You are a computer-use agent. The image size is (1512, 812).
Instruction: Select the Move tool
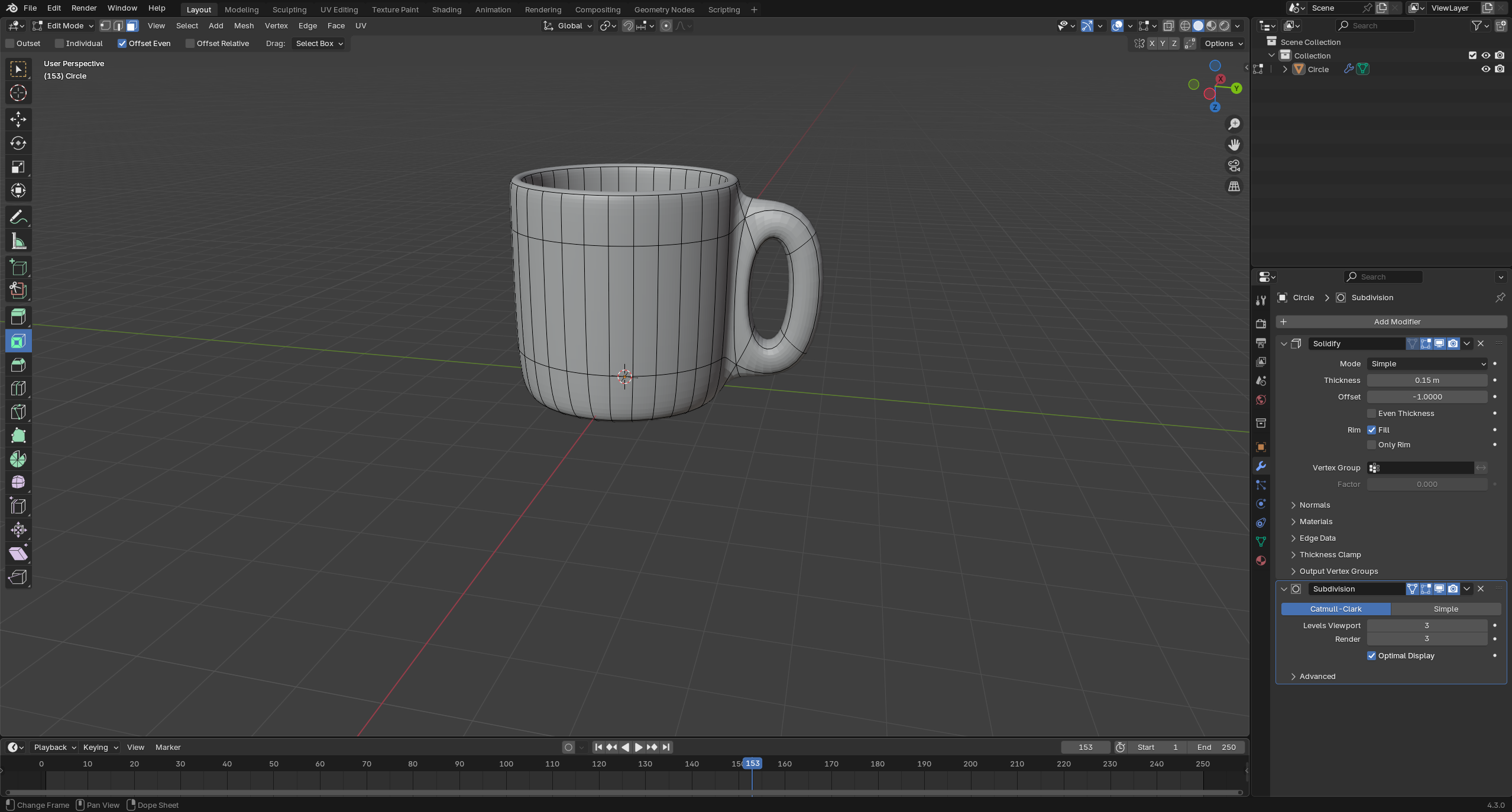tap(18, 119)
